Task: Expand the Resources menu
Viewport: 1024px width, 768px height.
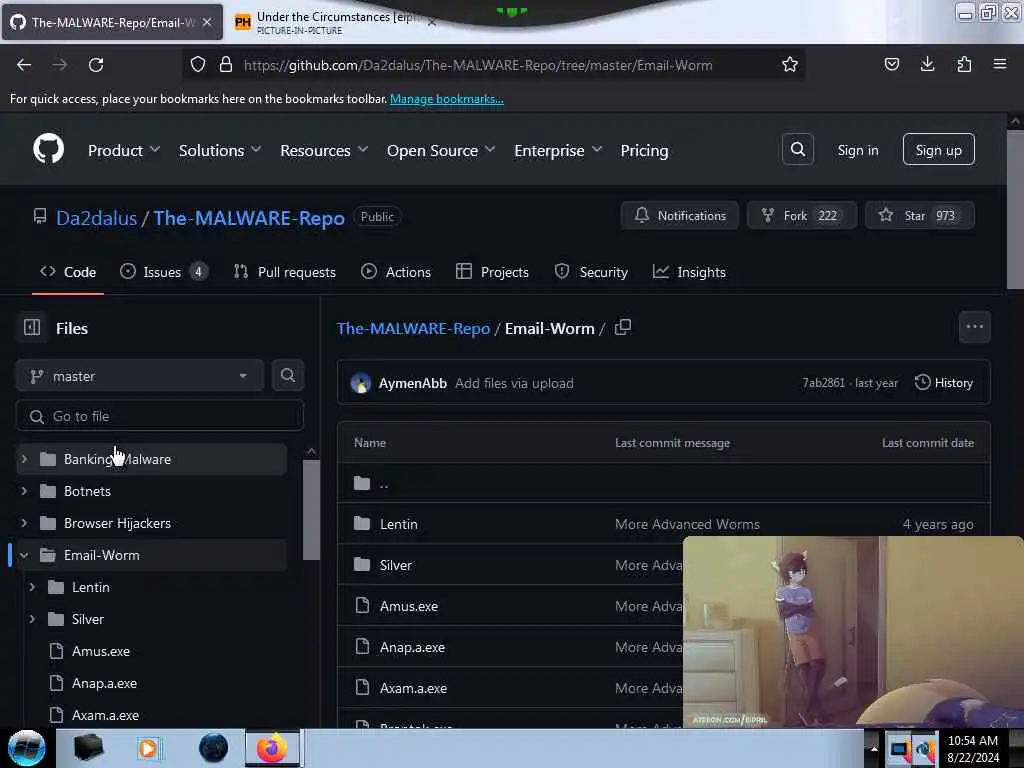Action: (x=324, y=150)
